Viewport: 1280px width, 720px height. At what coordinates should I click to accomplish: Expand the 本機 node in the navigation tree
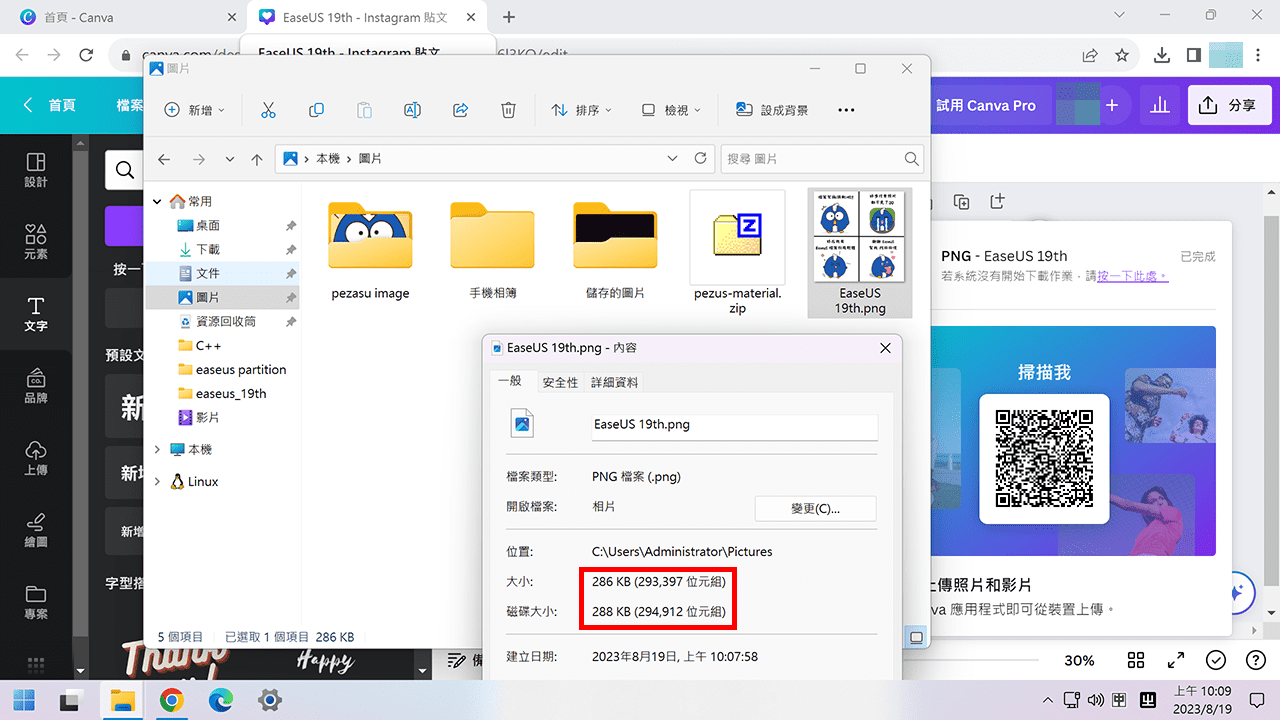click(x=157, y=449)
